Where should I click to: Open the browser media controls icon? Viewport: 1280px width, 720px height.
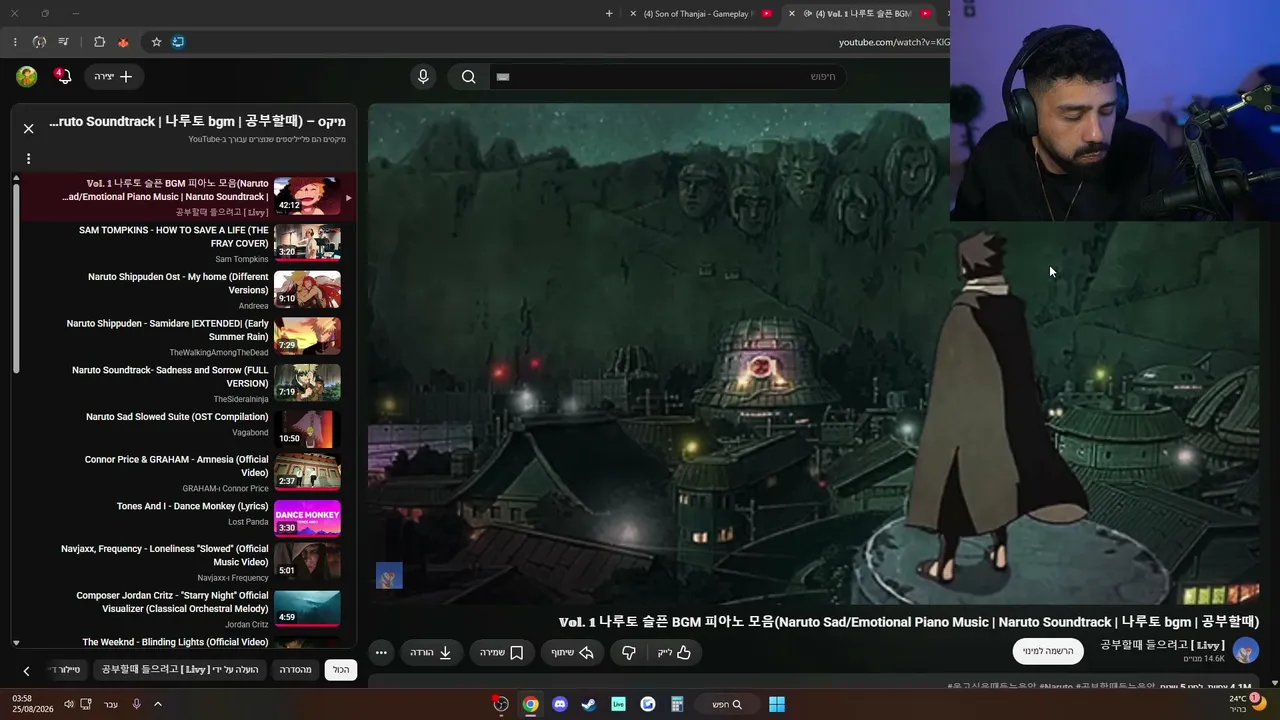pos(64,42)
